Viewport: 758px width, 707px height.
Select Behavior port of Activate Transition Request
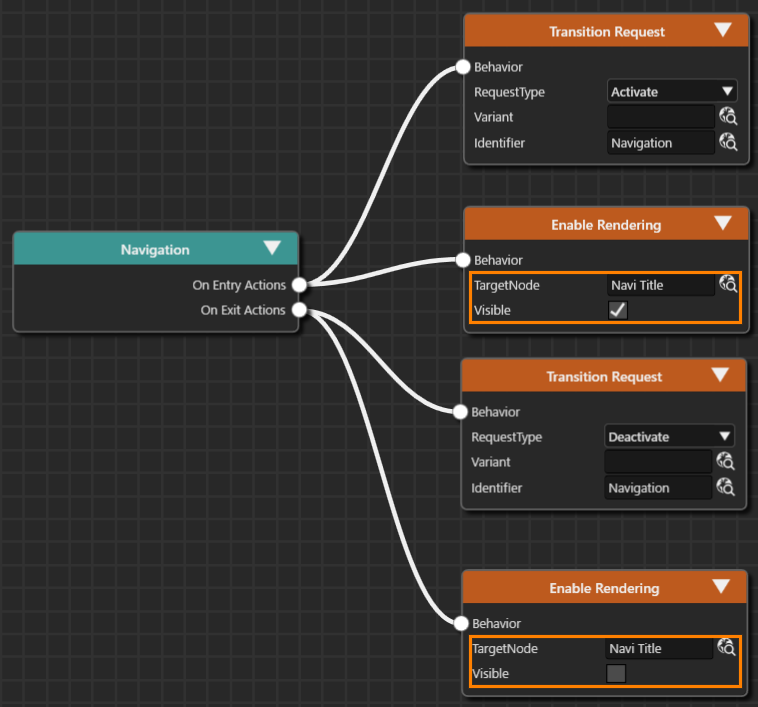click(x=463, y=67)
